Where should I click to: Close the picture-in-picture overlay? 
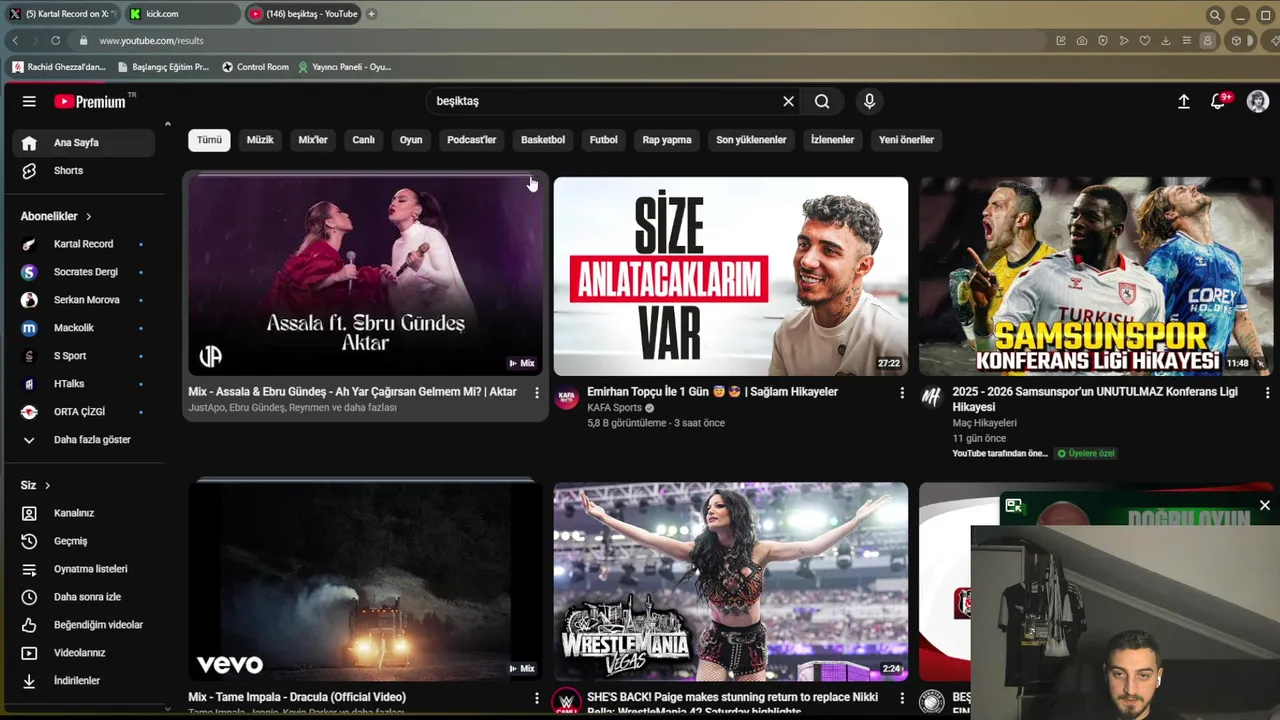pyautogui.click(x=1264, y=506)
